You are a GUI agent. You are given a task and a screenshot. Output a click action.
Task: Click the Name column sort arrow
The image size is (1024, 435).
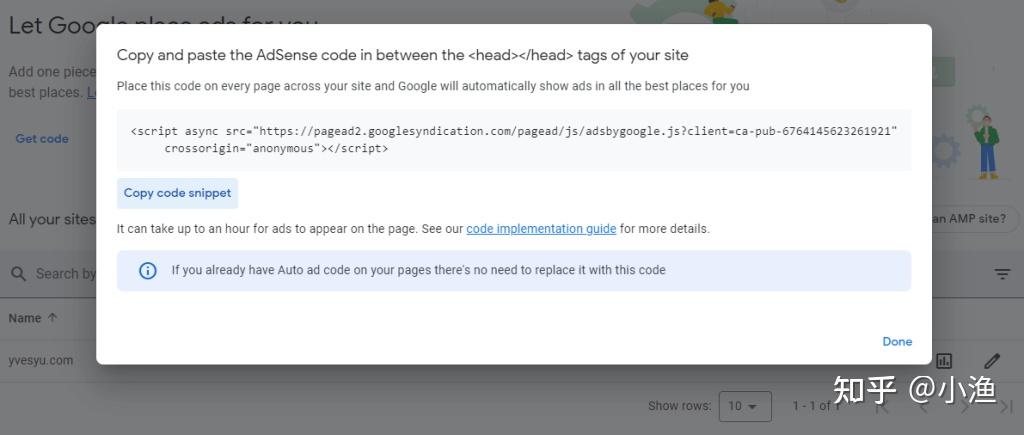click(52, 318)
